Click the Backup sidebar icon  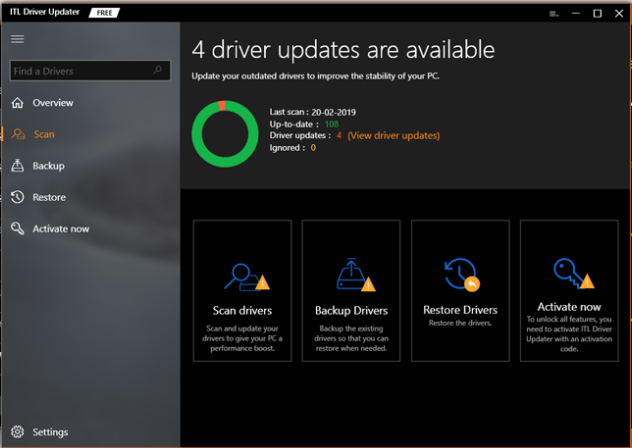(x=17, y=165)
